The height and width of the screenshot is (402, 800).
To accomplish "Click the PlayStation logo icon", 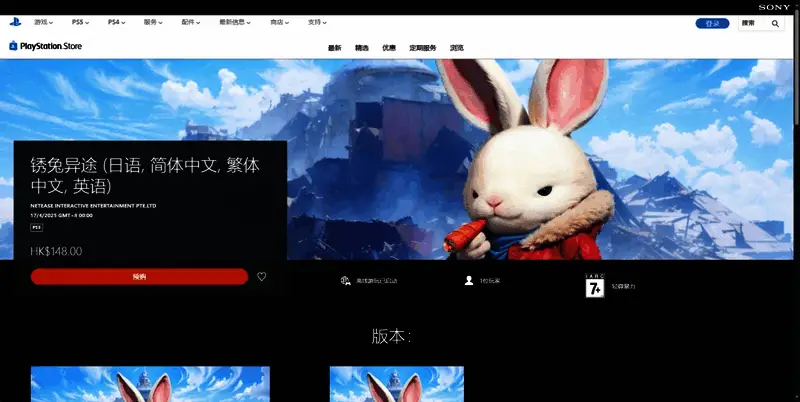I will 15,22.
